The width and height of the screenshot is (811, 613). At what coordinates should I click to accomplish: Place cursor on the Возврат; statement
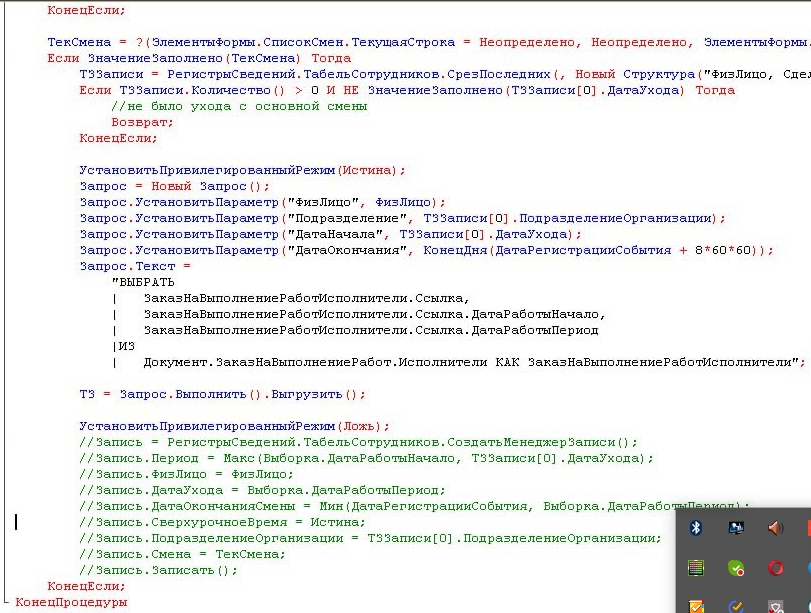click(x=135, y=122)
